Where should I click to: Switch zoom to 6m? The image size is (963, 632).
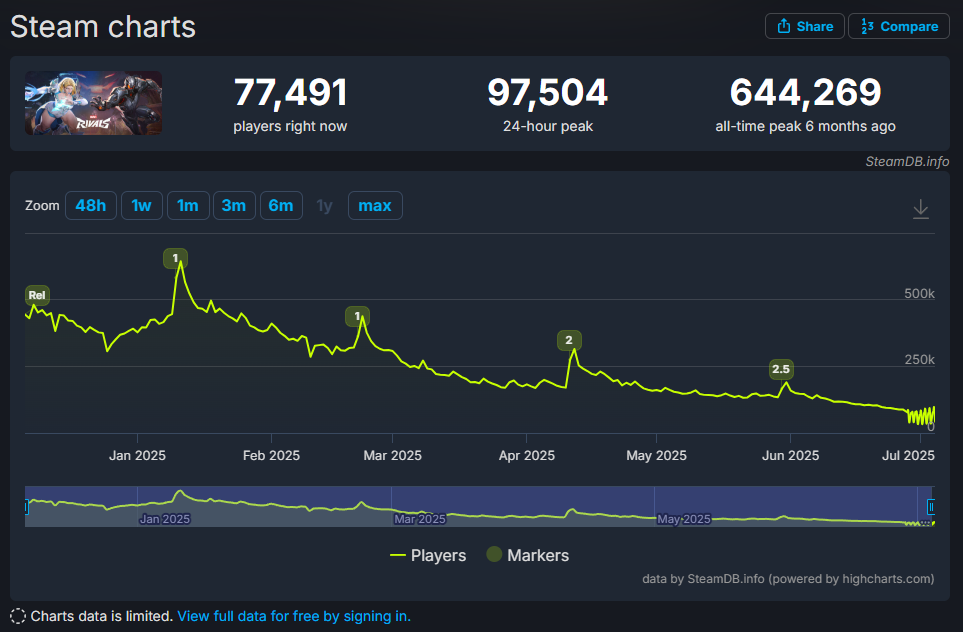[281, 205]
